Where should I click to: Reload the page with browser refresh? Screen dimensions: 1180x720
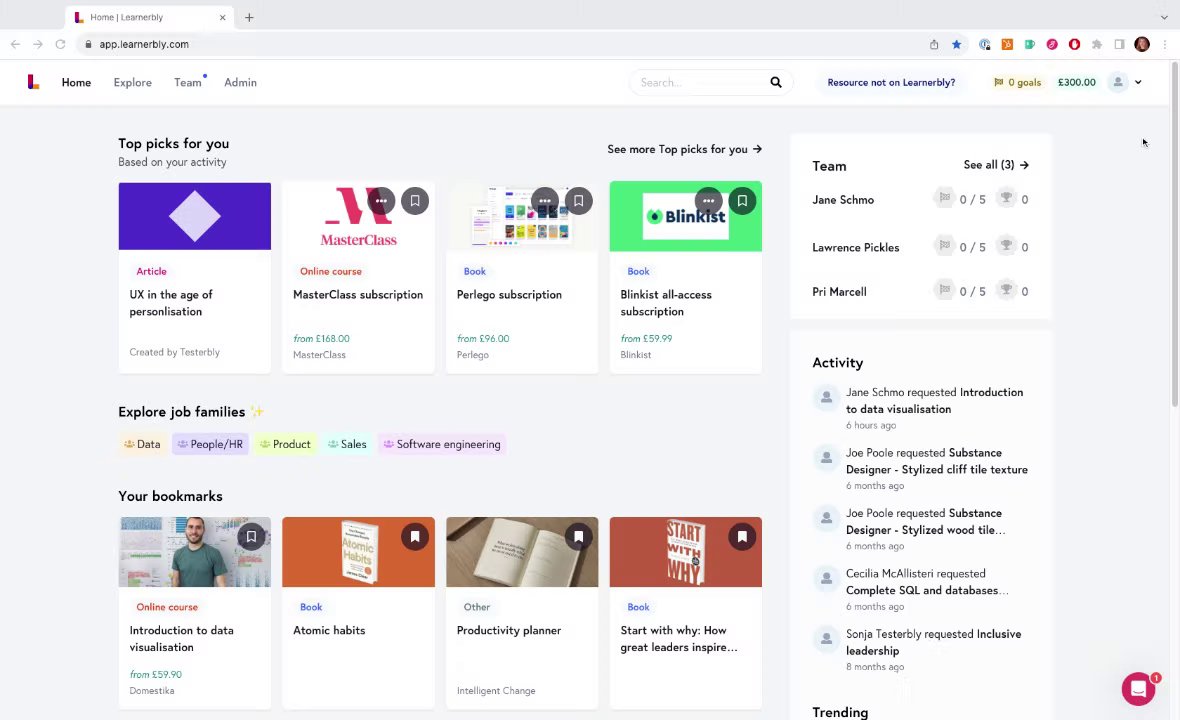click(x=60, y=44)
